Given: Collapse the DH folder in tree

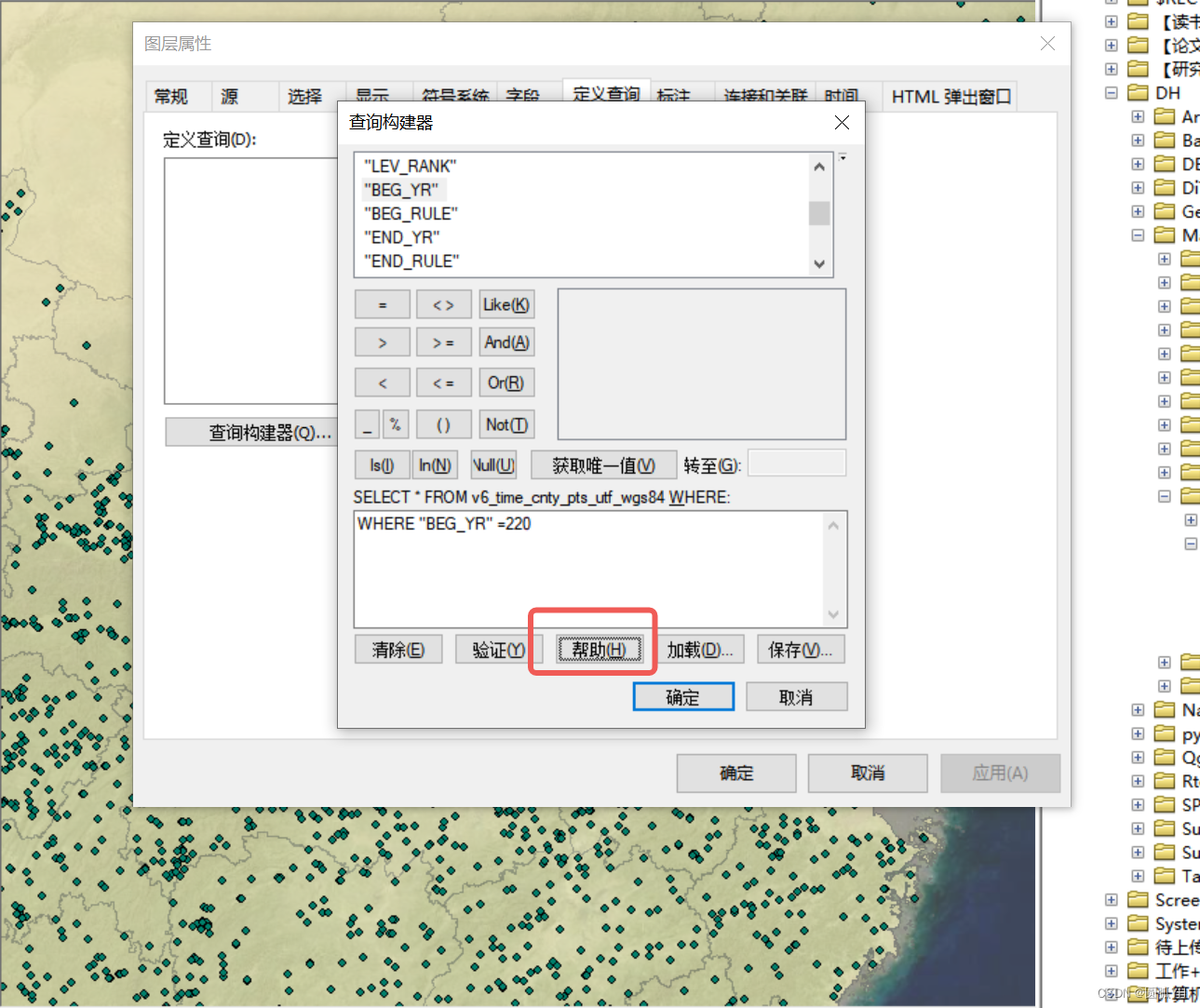Looking at the screenshot, I should (x=1112, y=93).
